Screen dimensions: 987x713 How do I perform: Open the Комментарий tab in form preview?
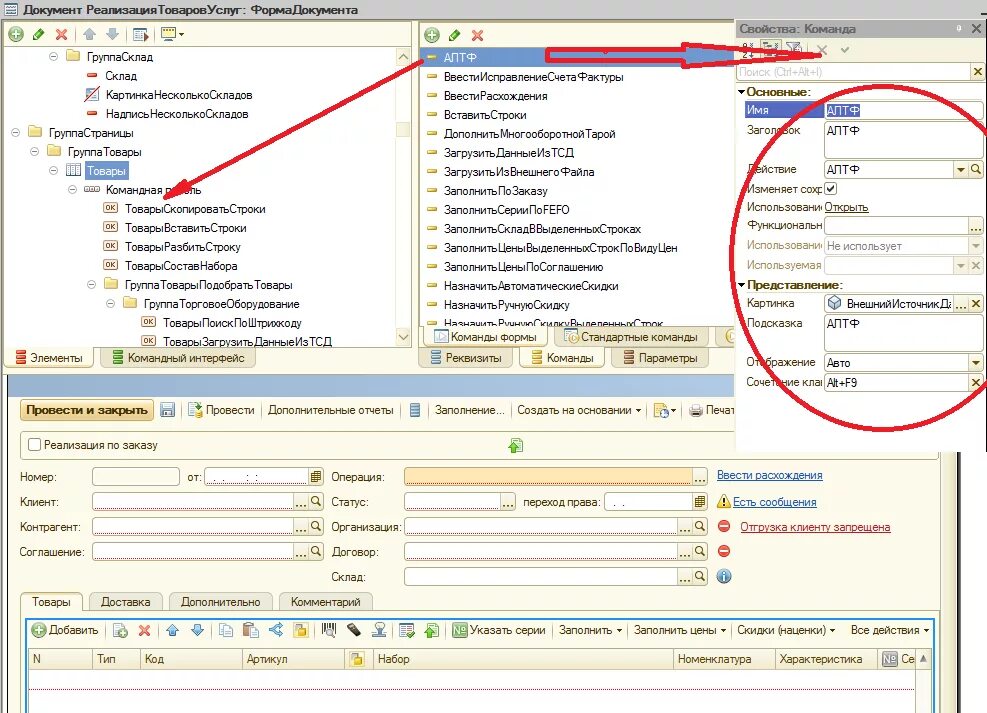coord(325,602)
